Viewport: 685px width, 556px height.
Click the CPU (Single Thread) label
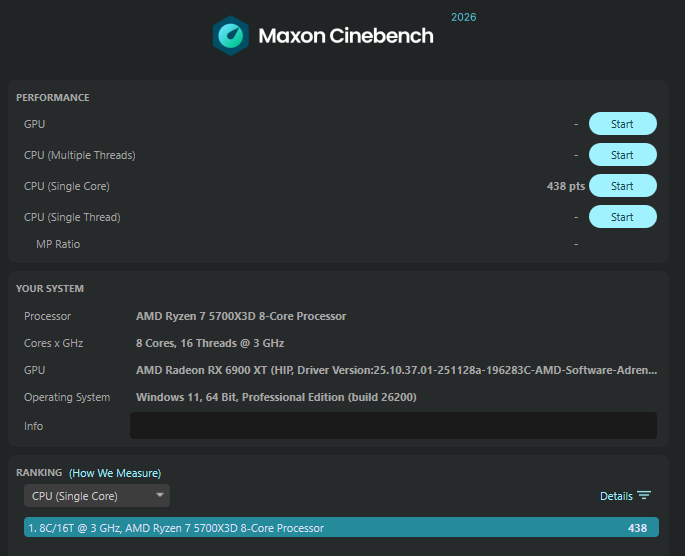72,218
